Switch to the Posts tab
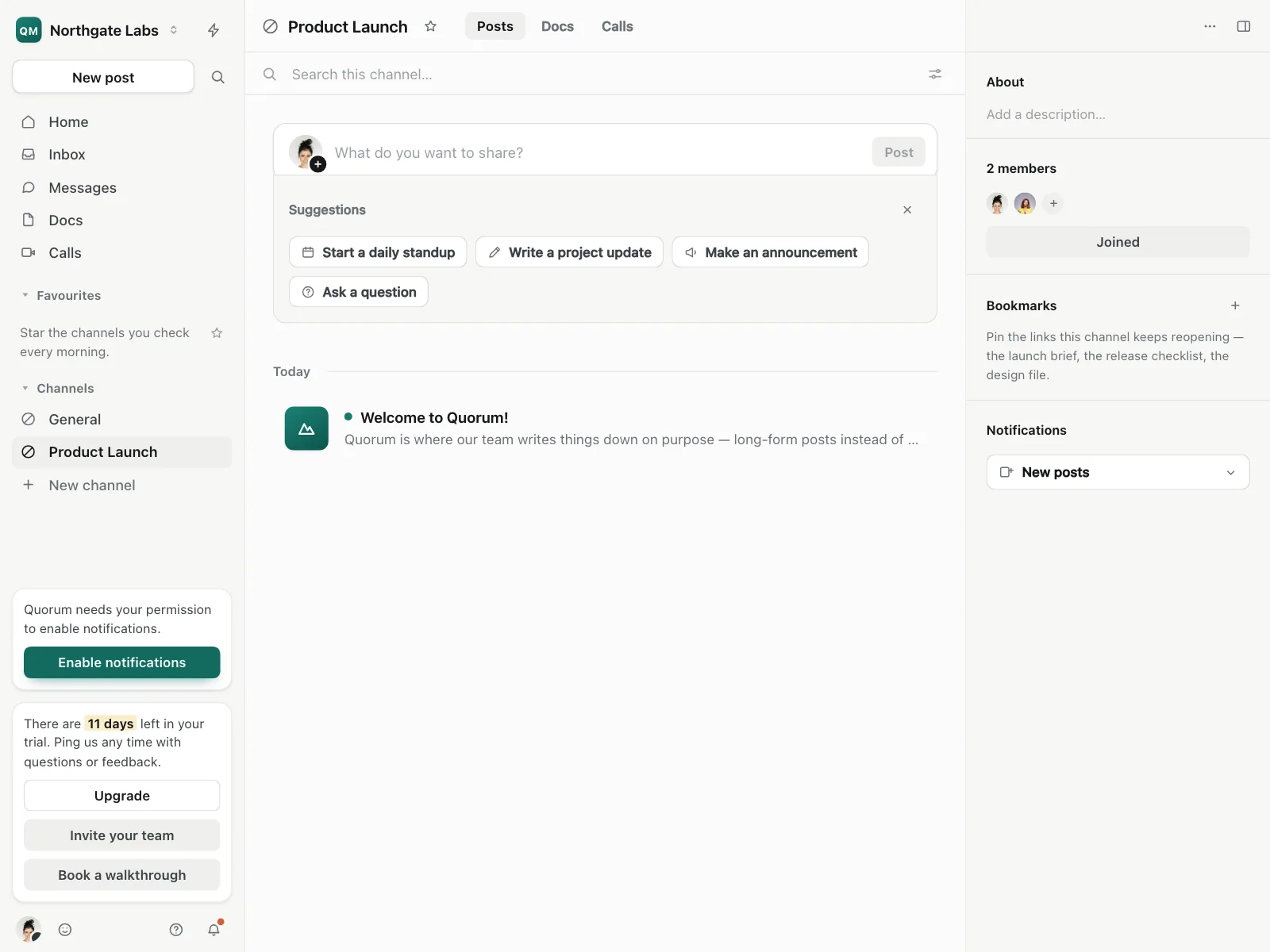Viewport: 1270px width, 952px height. pos(495,26)
